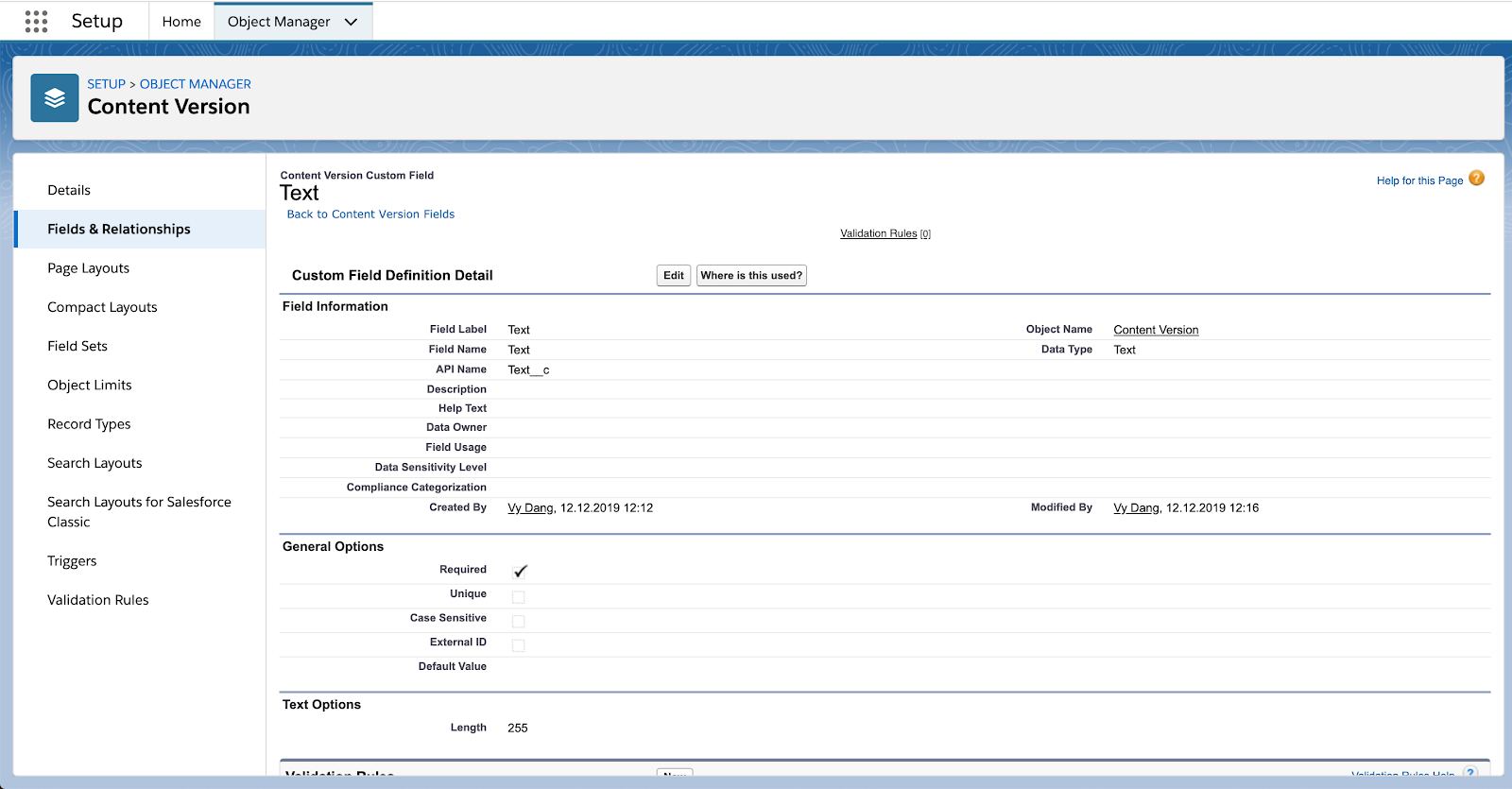Open Object Limits in the sidebar

coord(90,385)
